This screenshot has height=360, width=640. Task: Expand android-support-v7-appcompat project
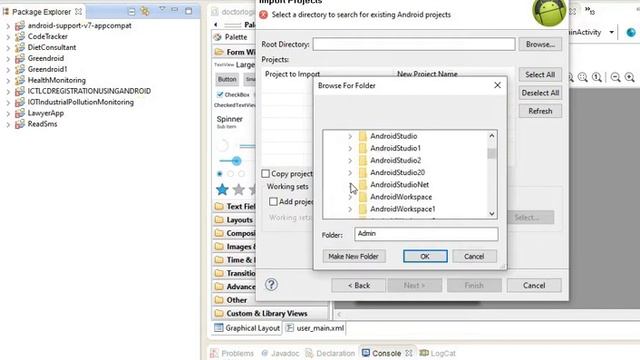tap(8, 26)
